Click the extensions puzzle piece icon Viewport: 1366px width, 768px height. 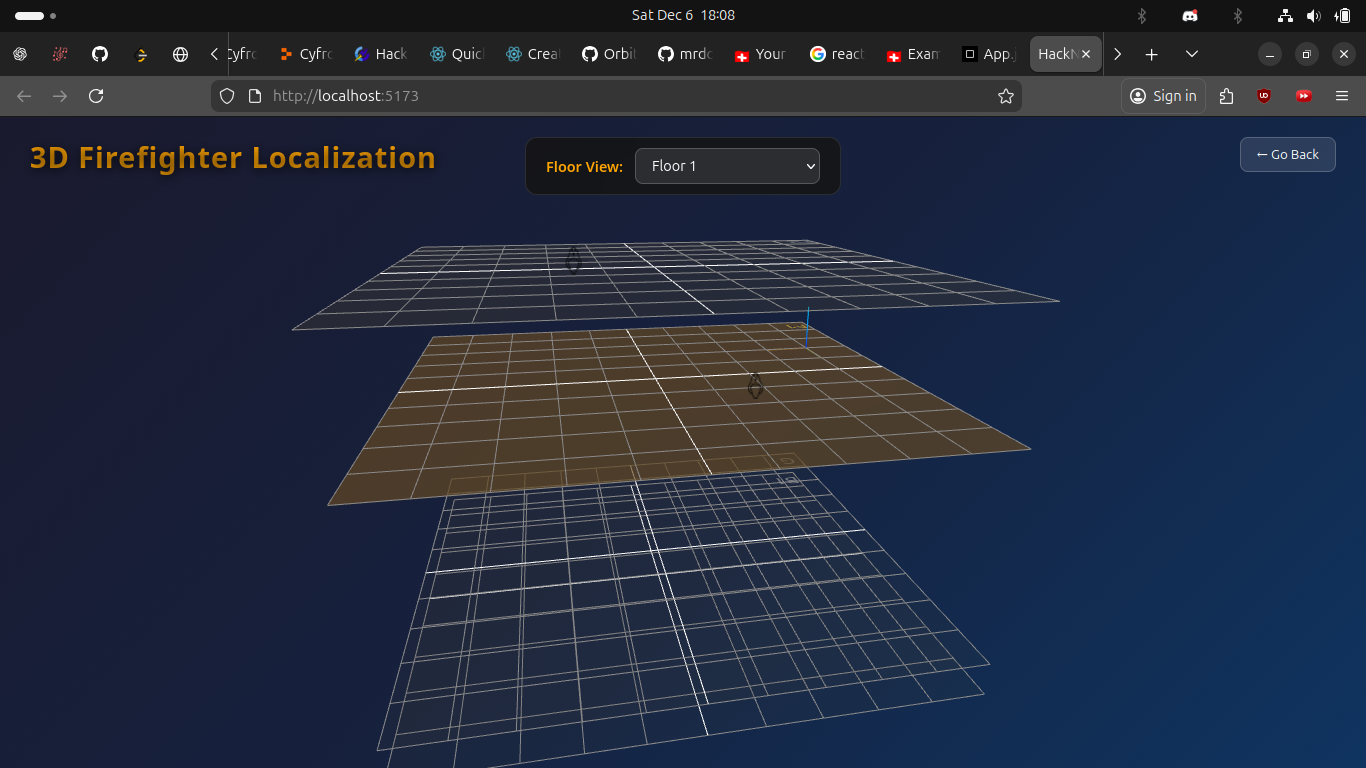1226,96
